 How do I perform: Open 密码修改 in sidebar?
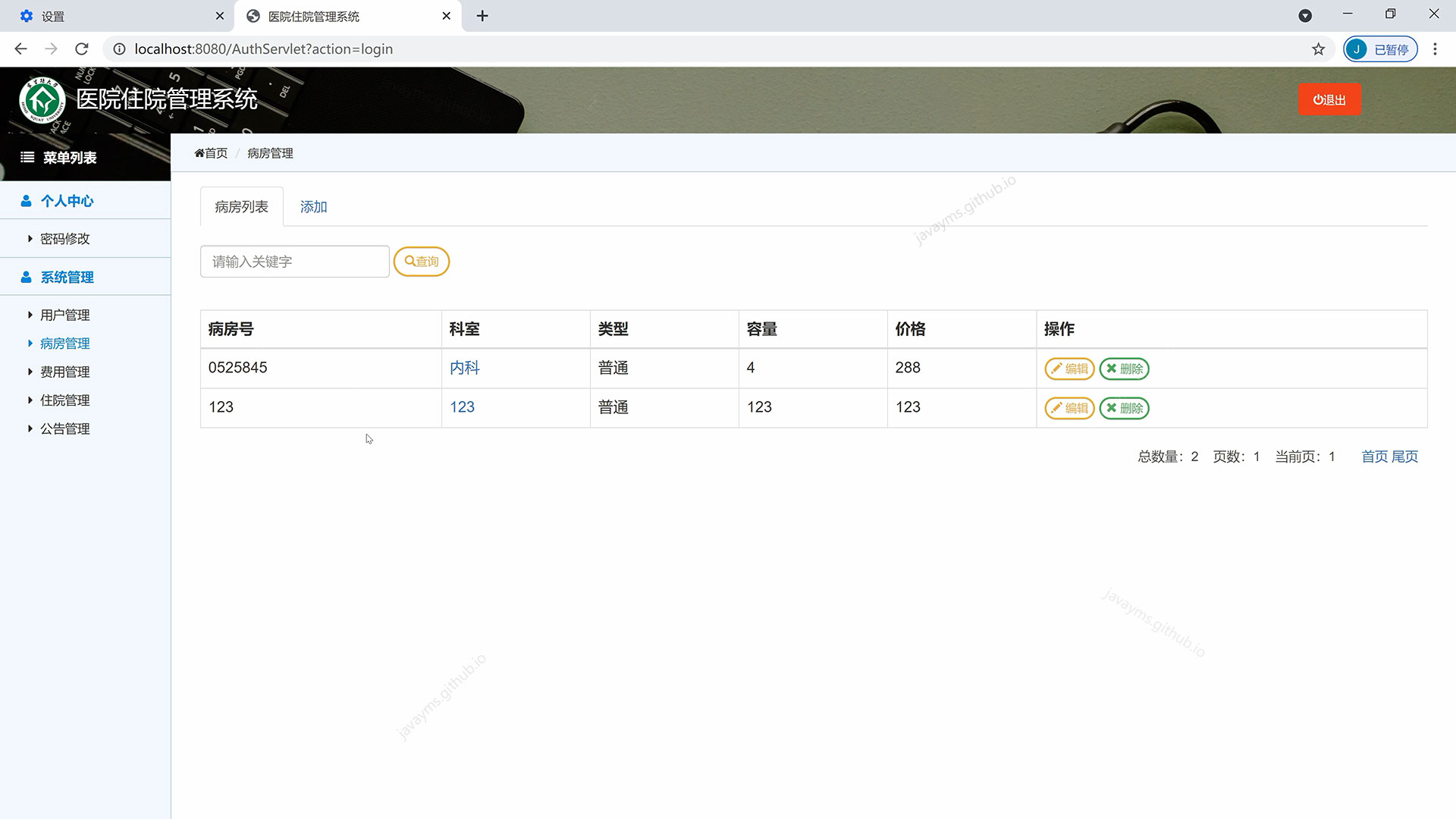click(64, 239)
